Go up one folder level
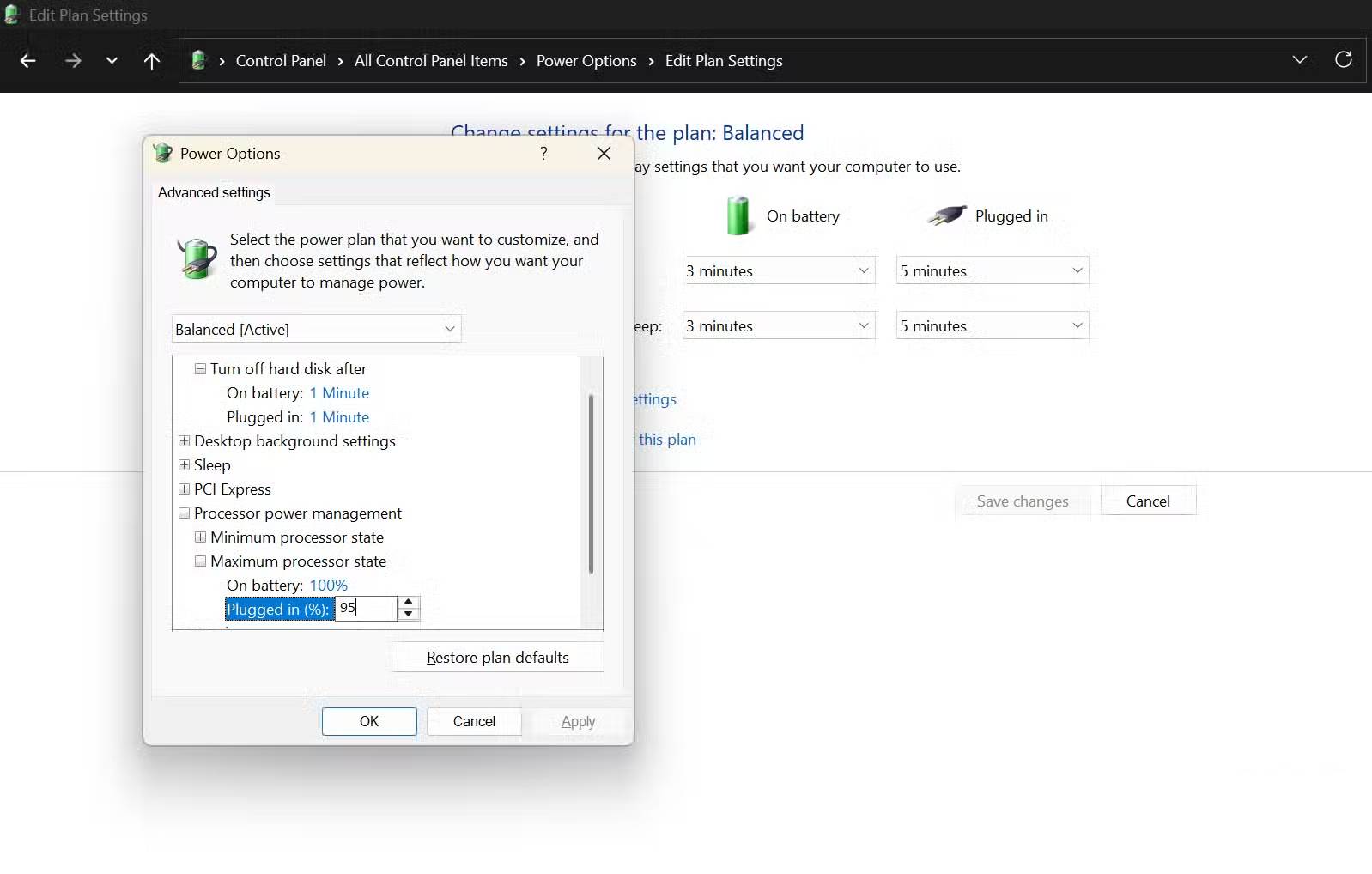1372x874 pixels. tap(152, 61)
